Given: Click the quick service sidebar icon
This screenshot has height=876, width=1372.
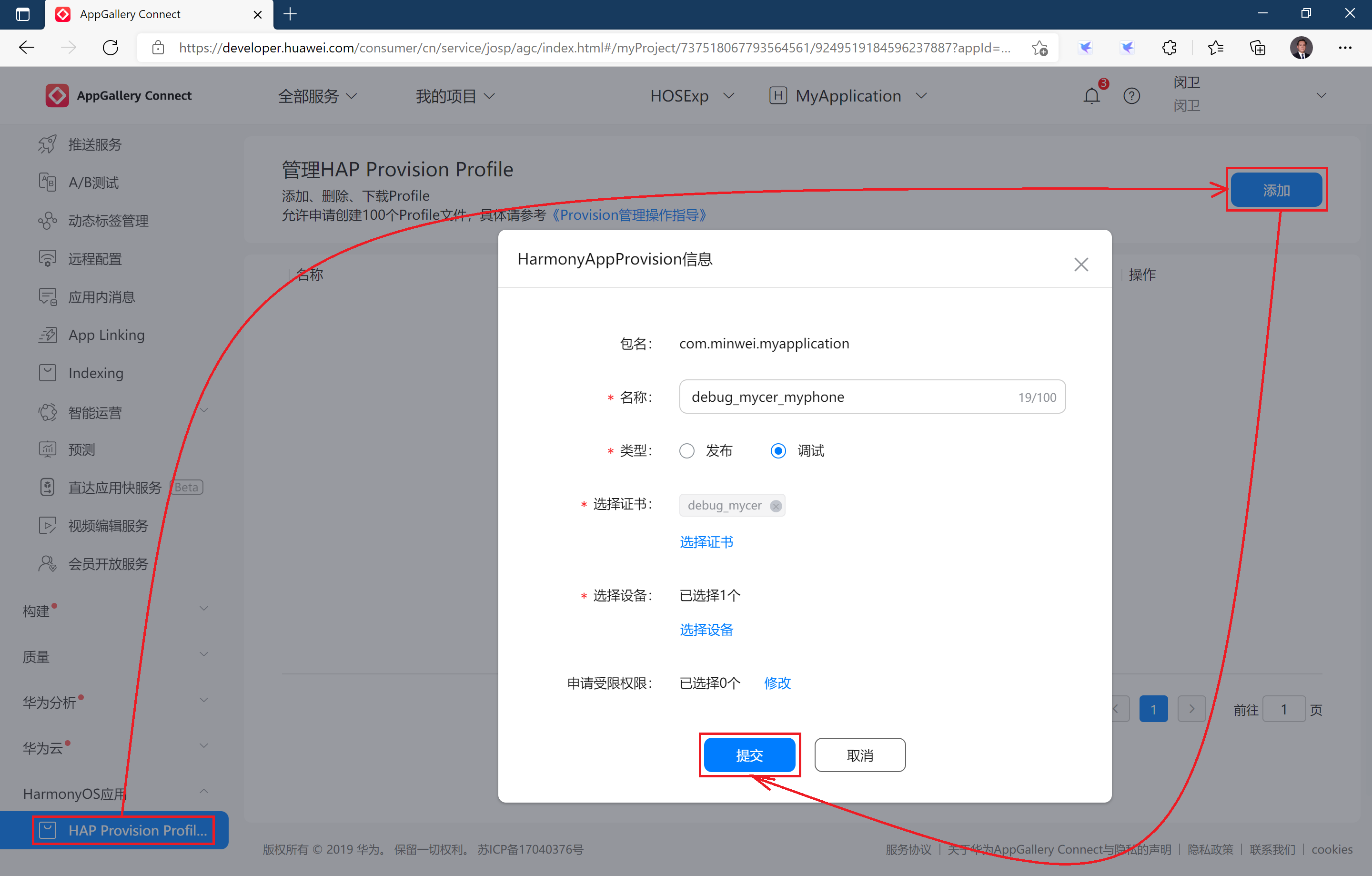Looking at the screenshot, I should 47,487.
